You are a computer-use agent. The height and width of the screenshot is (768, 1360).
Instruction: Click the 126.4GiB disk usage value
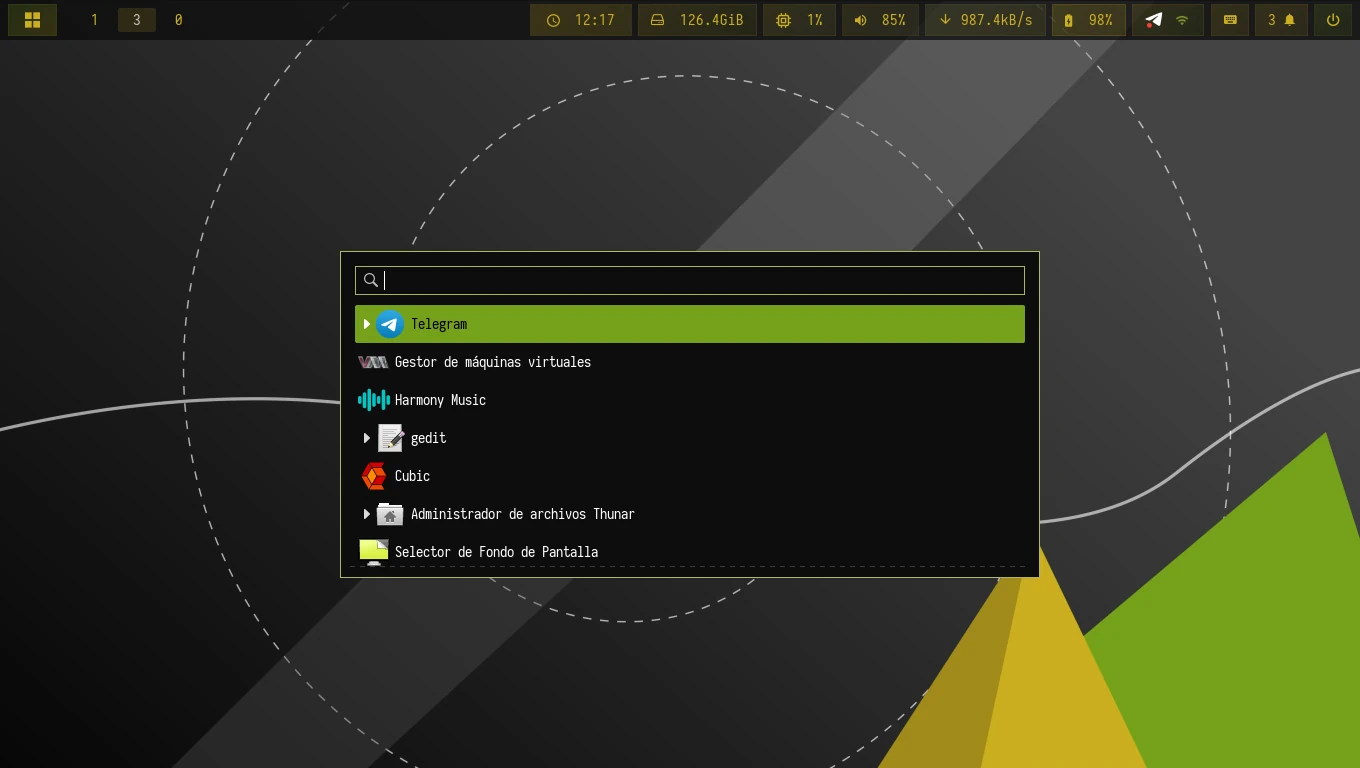pos(712,20)
